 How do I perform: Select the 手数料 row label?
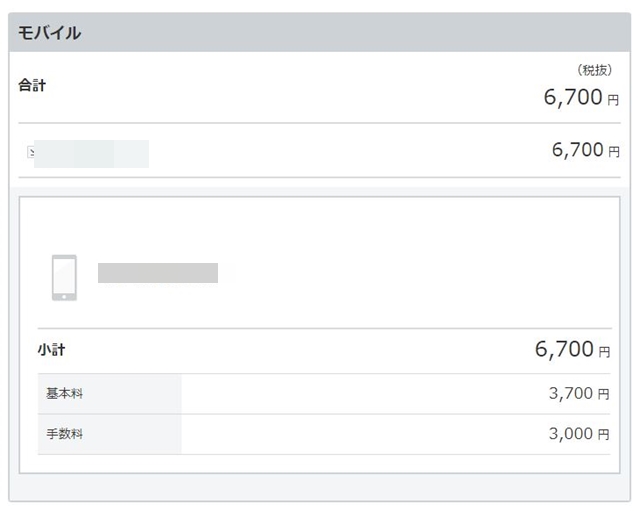pos(64,434)
